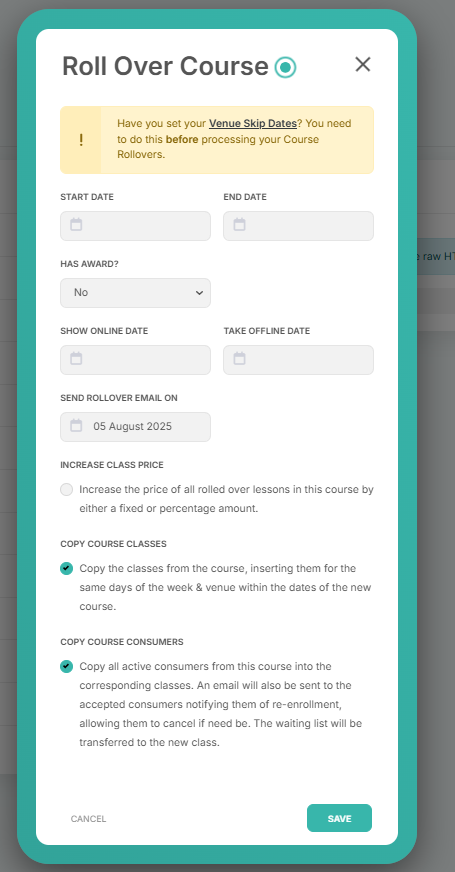Screen dimensions: 455x872
Task: Open the Venue Skip Dates link
Action: pos(253,123)
